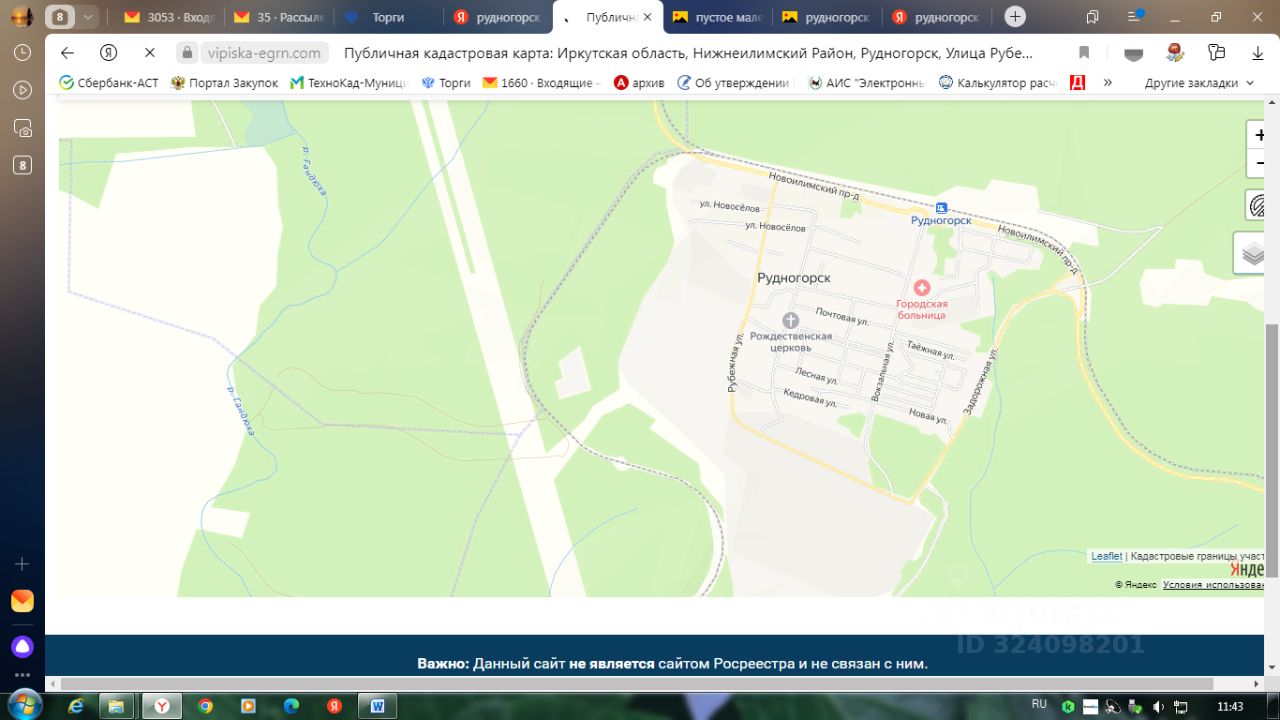
Task: Open a new browser tab
Action: (x=1015, y=17)
